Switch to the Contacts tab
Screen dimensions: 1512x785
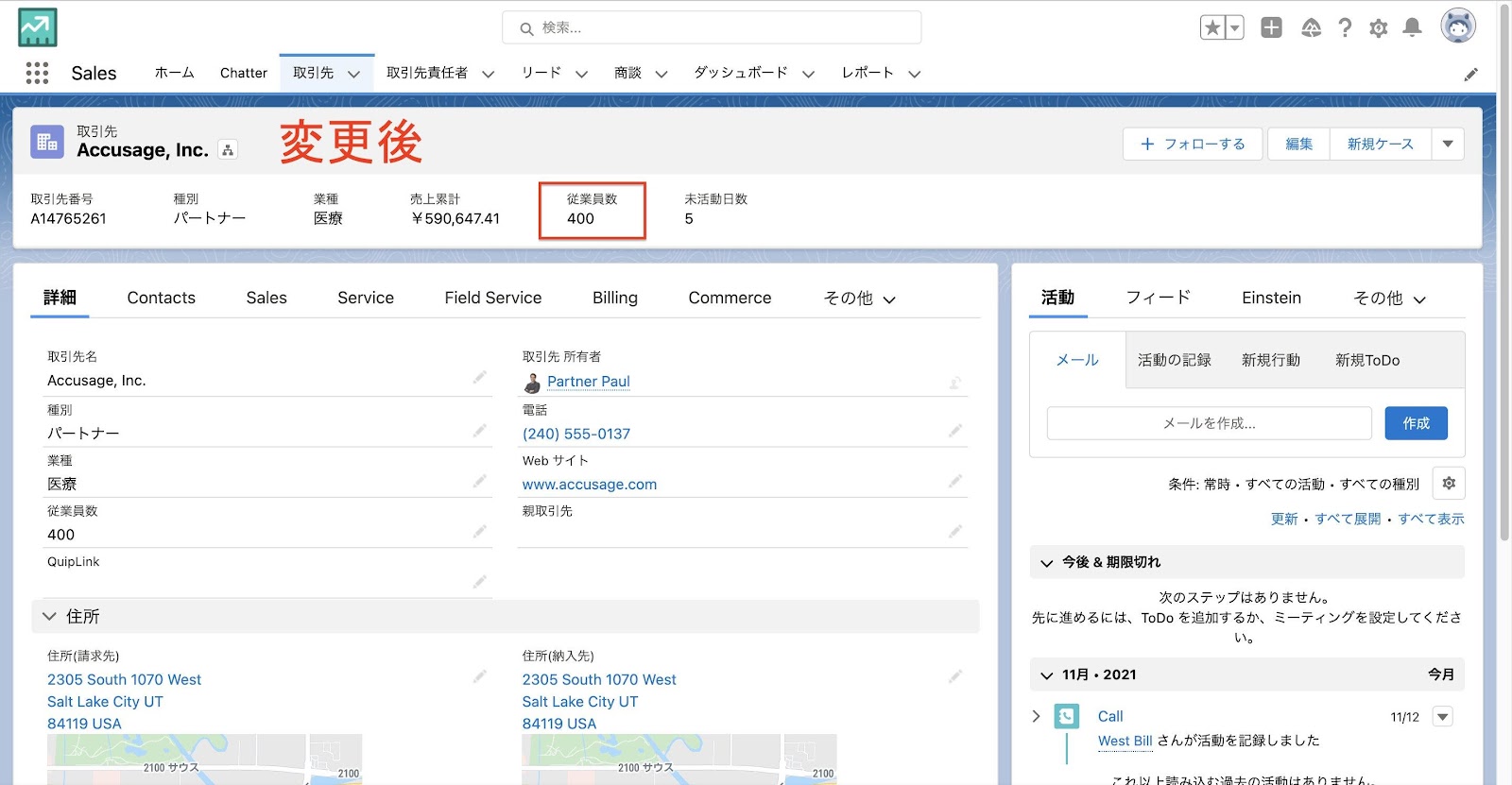pos(162,298)
